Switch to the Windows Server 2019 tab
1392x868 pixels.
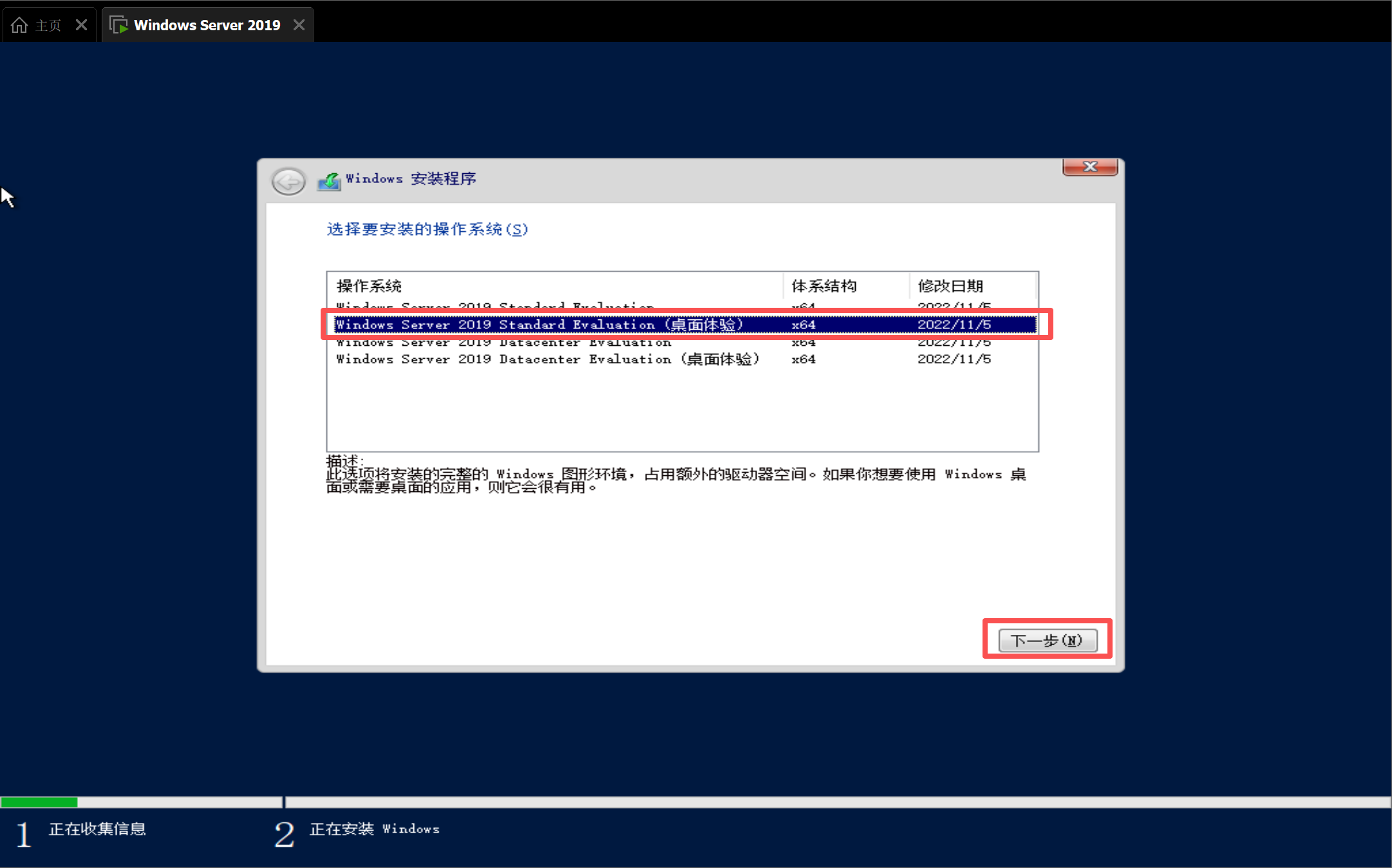(207, 25)
